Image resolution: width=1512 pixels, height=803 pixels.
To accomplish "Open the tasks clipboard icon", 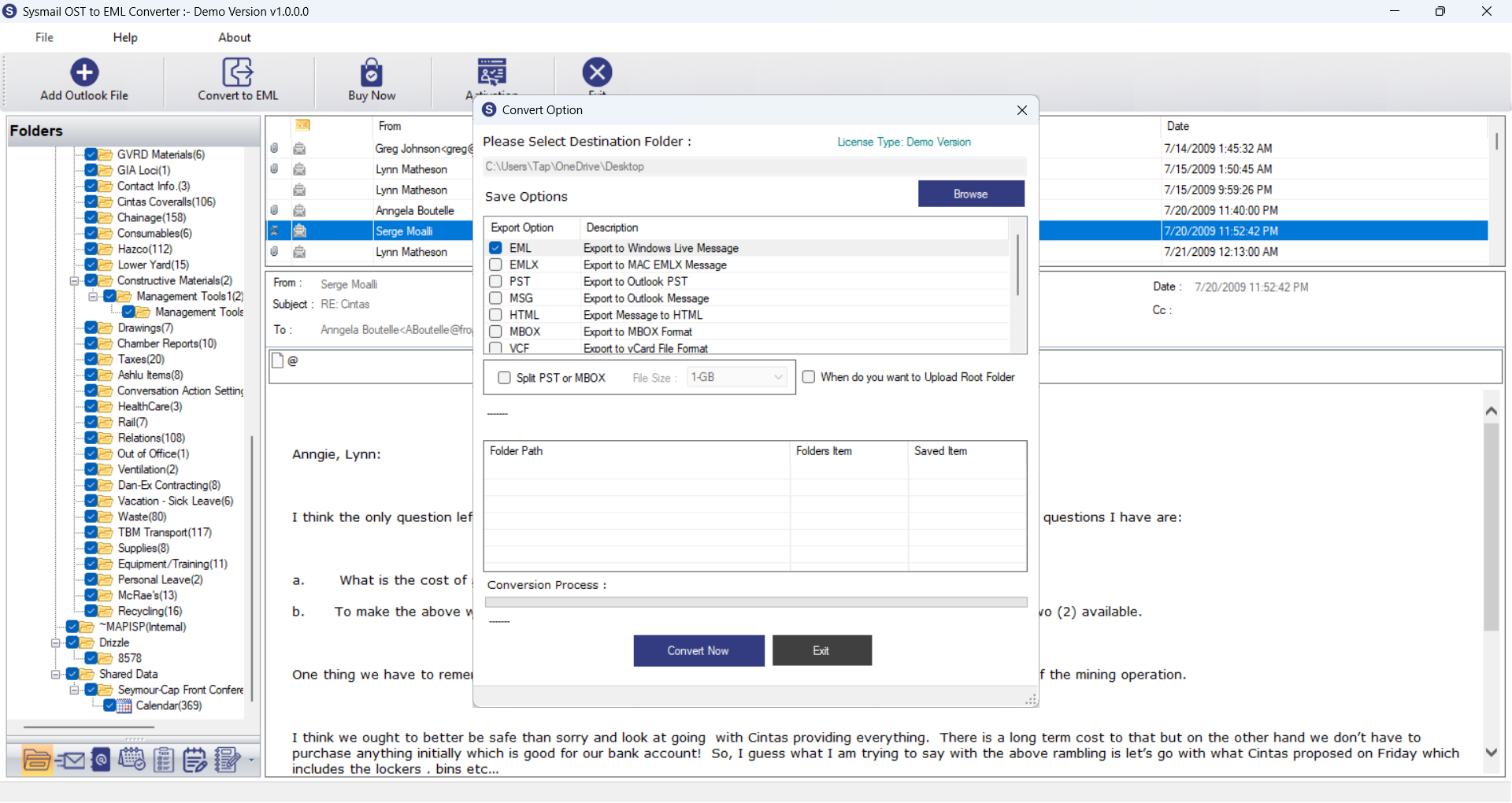I will pos(164,760).
